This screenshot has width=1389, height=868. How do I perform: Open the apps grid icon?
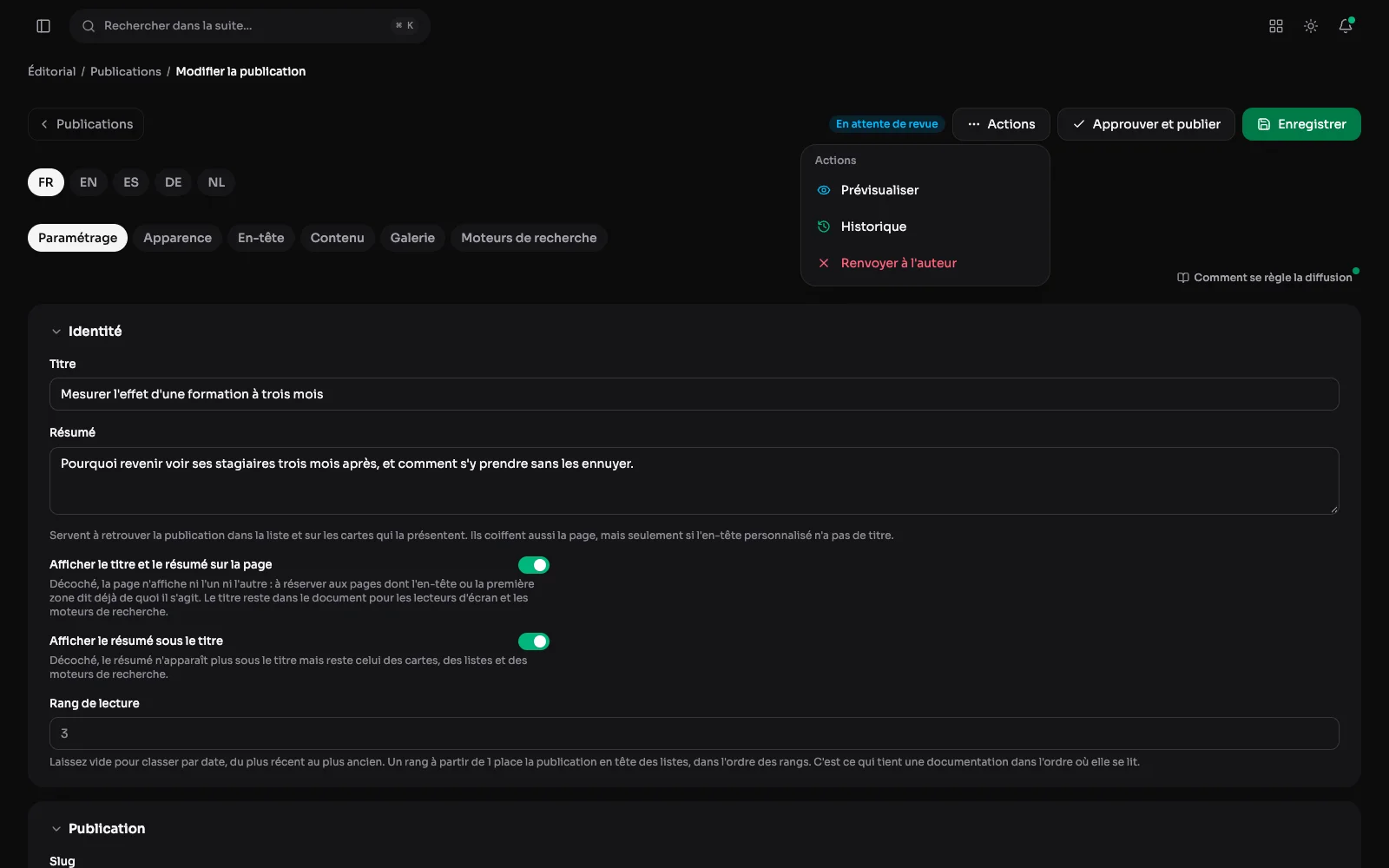(x=1276, y=26)
